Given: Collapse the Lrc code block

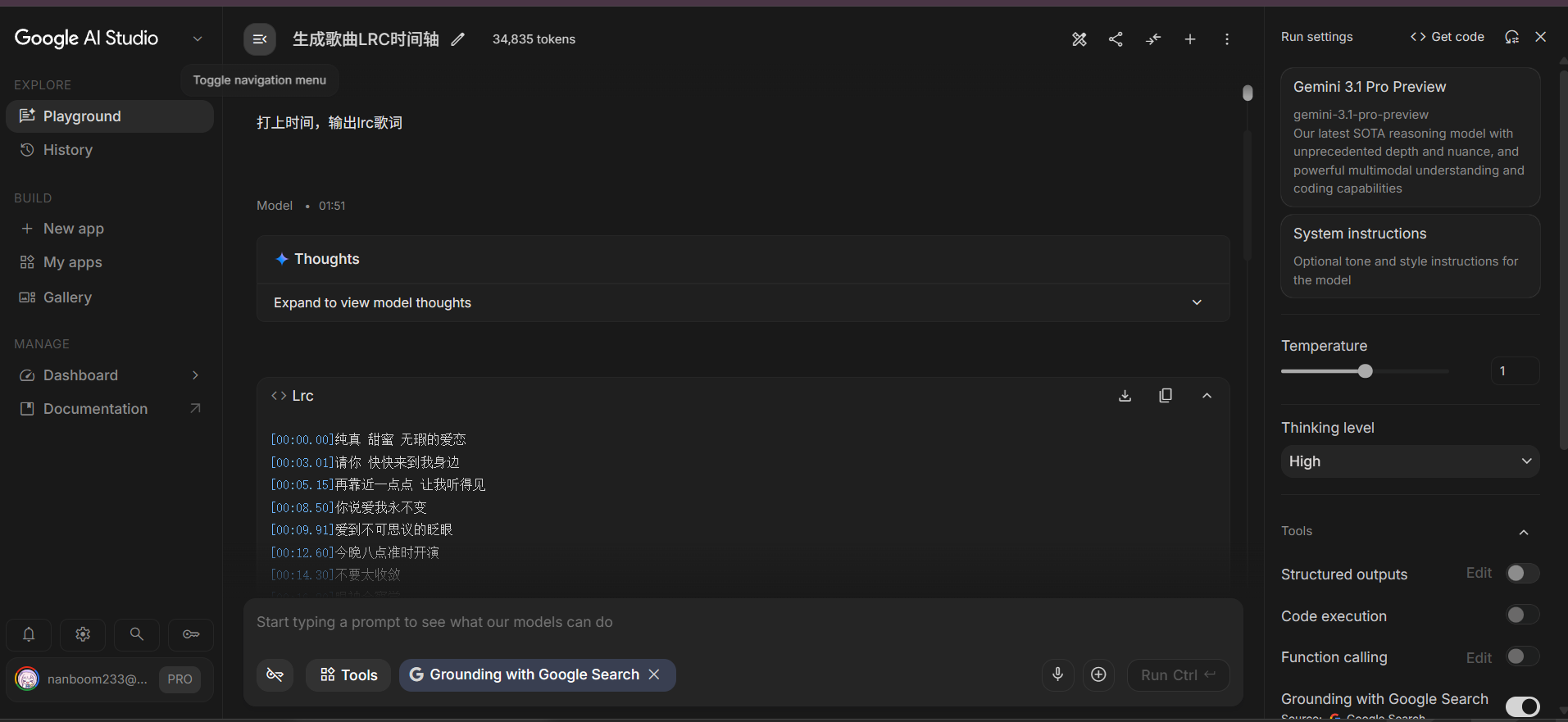Looking at the screenshot, I should (1207, 396).
